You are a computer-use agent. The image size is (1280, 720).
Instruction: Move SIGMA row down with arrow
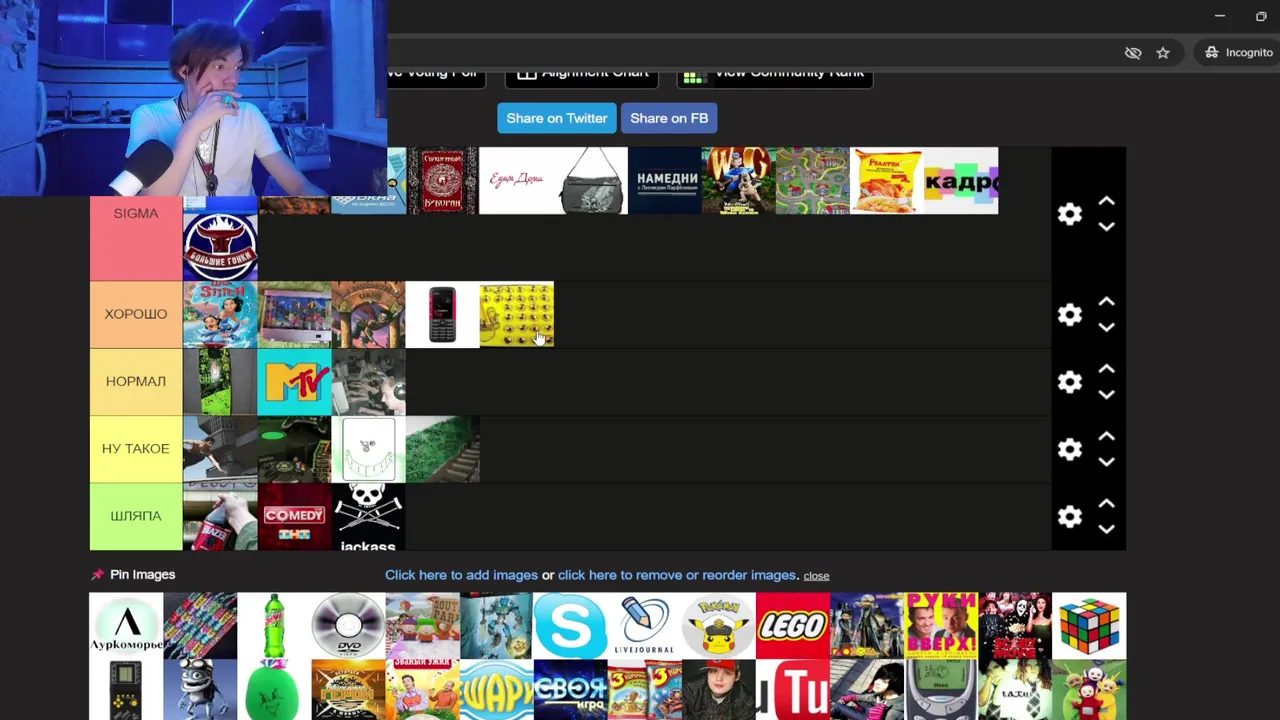pyautogui.click(x=1106, y=227)
